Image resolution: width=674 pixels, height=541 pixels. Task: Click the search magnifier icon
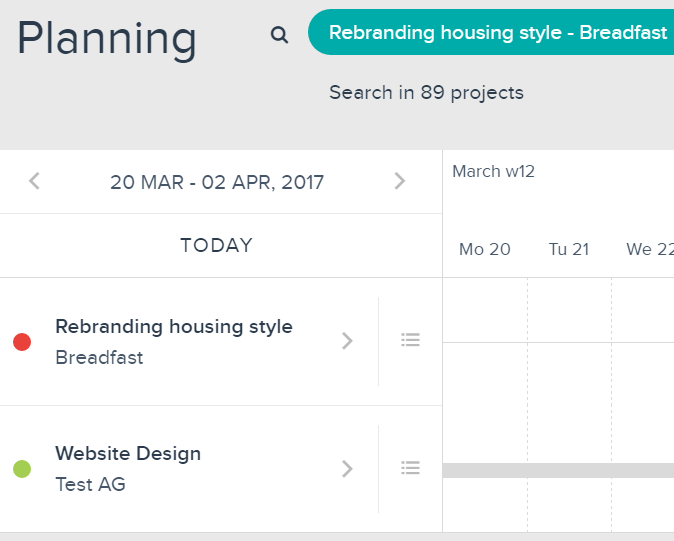[279, 35]
